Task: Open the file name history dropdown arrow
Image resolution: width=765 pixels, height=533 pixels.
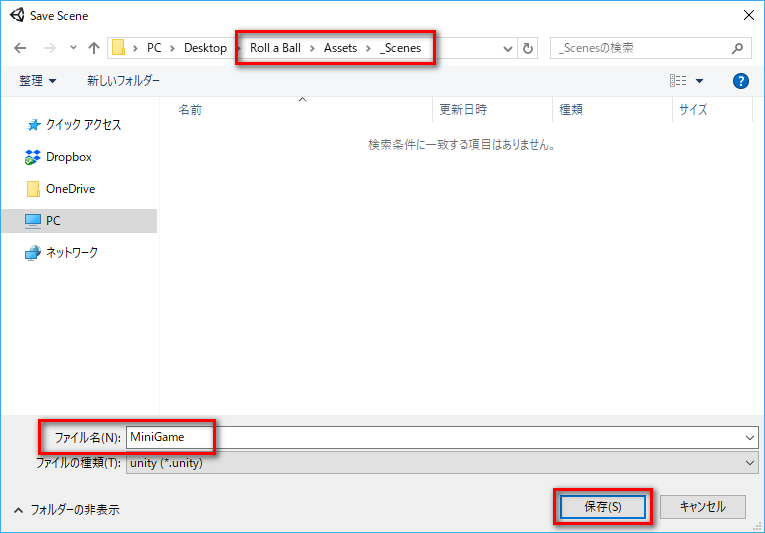Action: [x=750, y=438]
